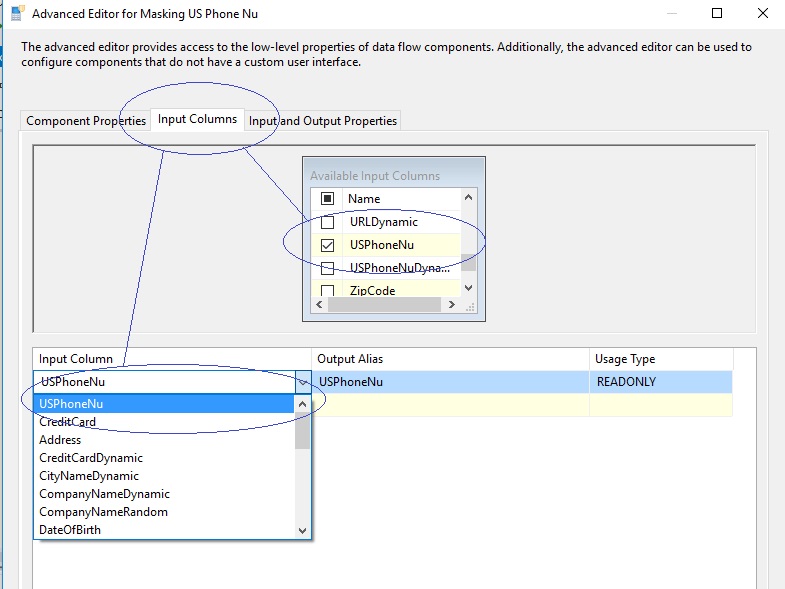Choose CreditCardDynamic from the dropdown list
This screenshot has width=785, height=589.
click(x=164, y=458)
